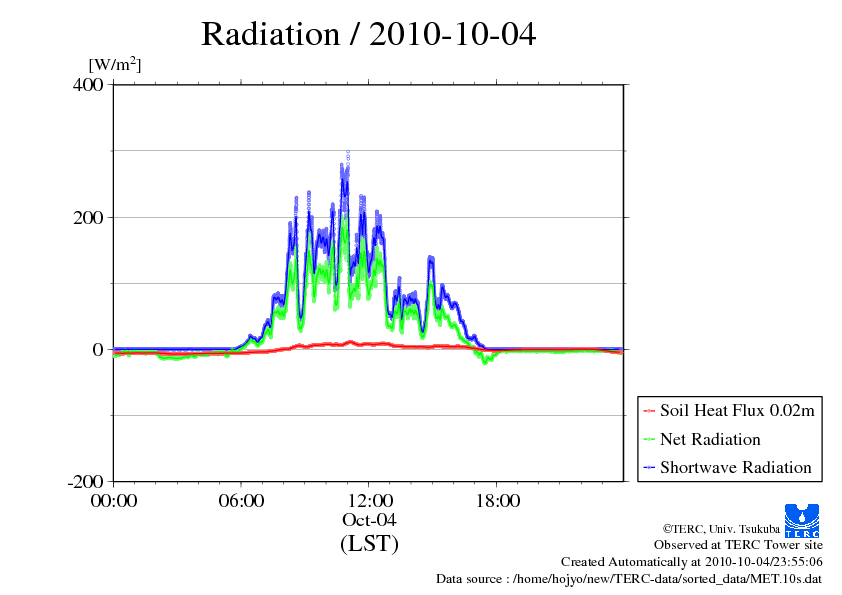Image resolution: width=842 pixels, height=595 pixels.
Task: Click the '[W/m2]' unit label
Action: click(x=115, y=64)
